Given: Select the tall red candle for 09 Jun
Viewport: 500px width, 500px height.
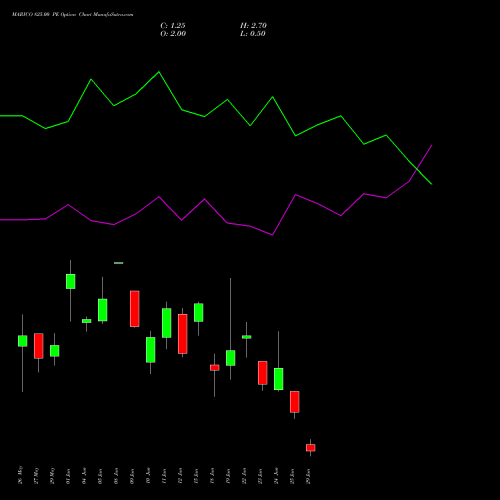Looking at the screenshot, I should click(x=135, y=309).
